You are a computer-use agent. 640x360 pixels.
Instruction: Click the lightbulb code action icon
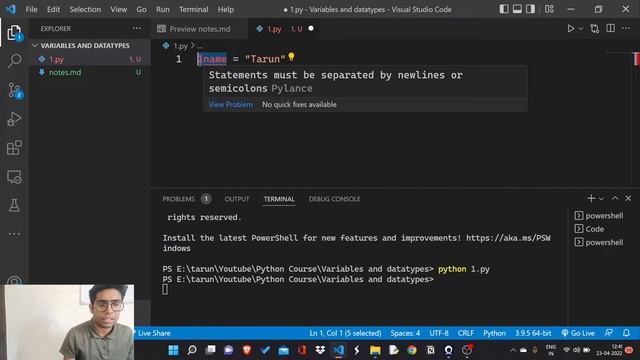click(x=291, y=57)
